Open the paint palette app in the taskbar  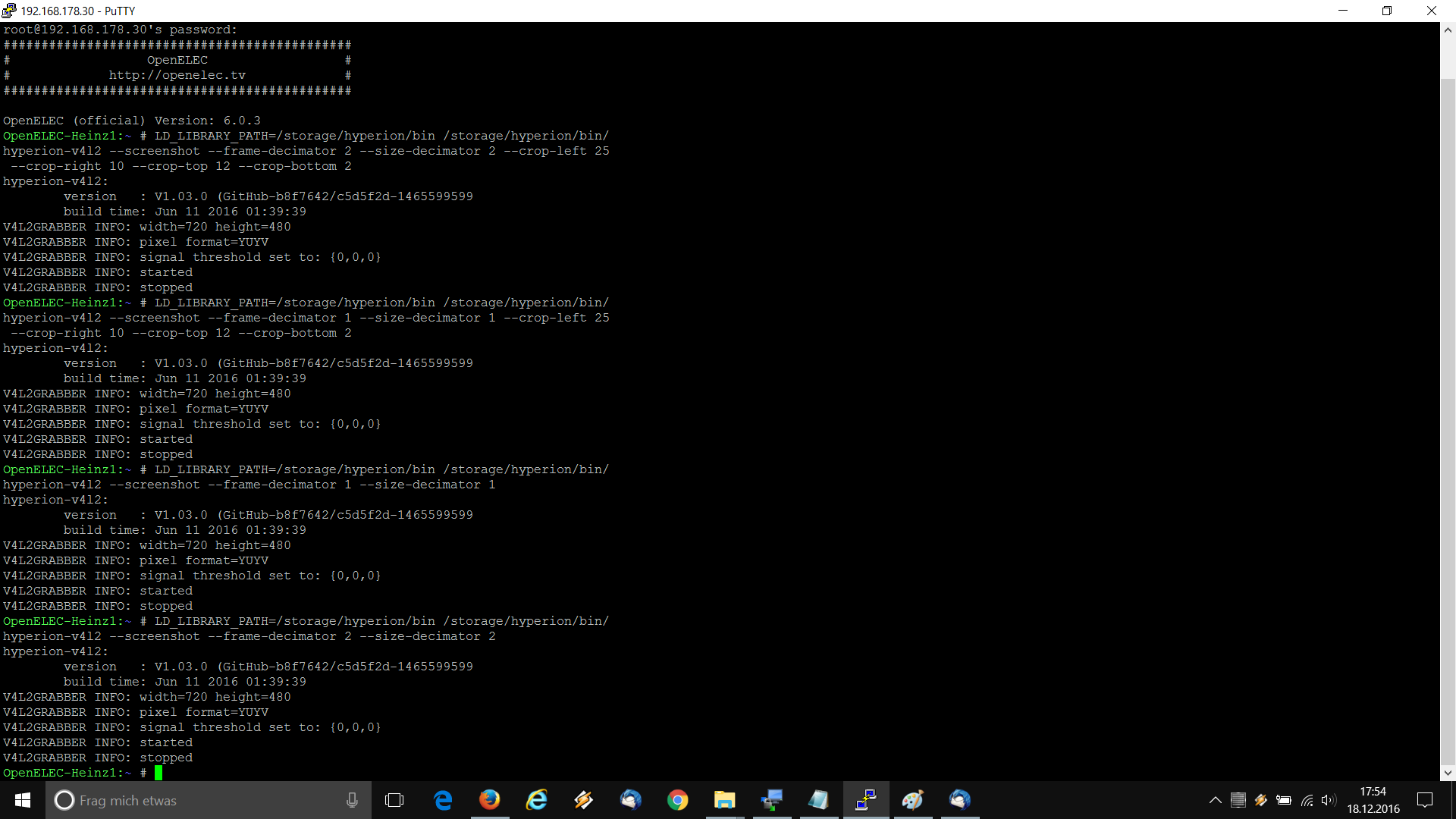[x=912, y=800]
